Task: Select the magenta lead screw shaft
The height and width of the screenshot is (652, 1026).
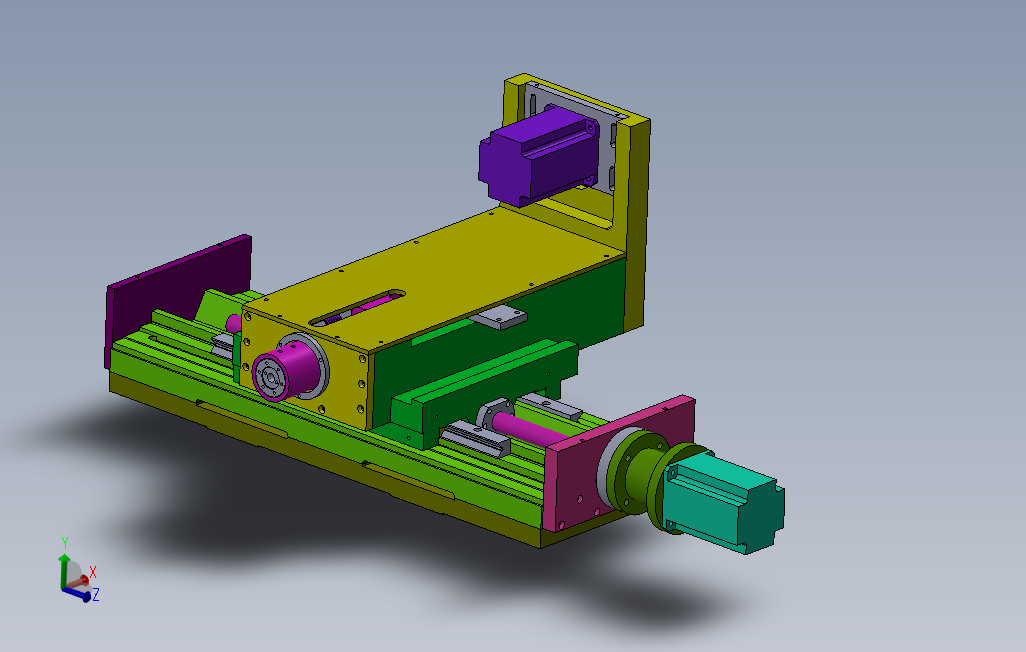Action: [x=530, y=428]
